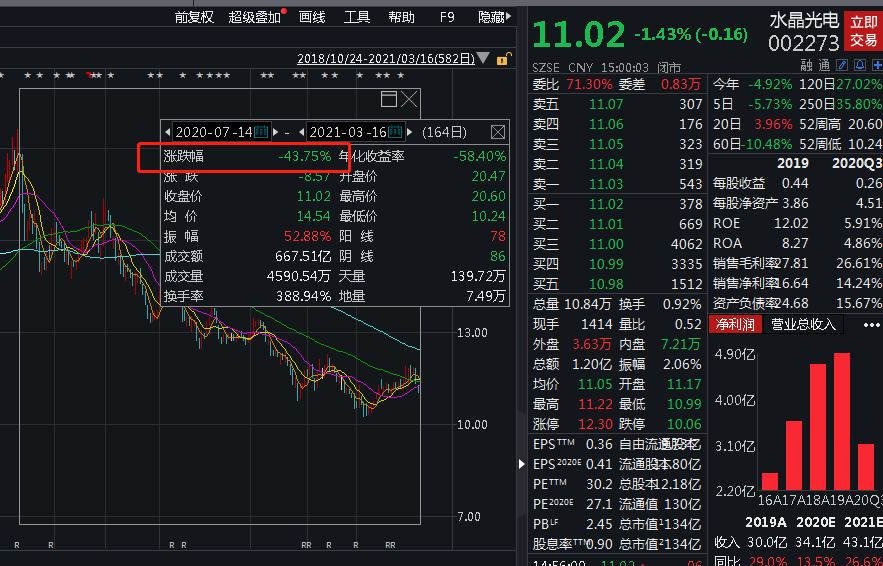The height and width of the screenshot is (566, 883).
Task: Close the interval statistics popup
Action: (x=497, y=132)
